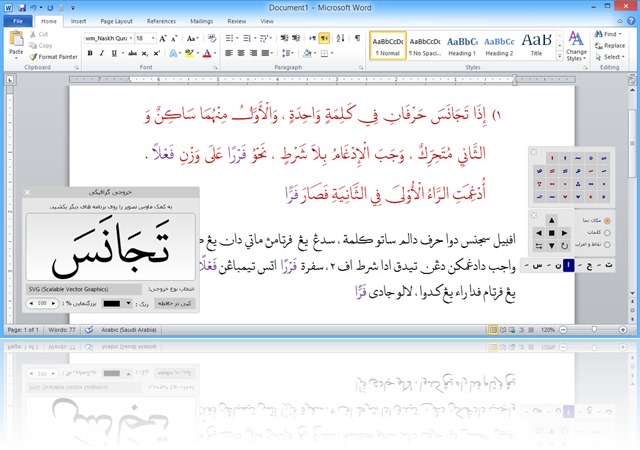The height and width of the screenshot is (450, 640).
Task: Apply bold formatting from the ribbon
Action: click(x=88, y=53)
